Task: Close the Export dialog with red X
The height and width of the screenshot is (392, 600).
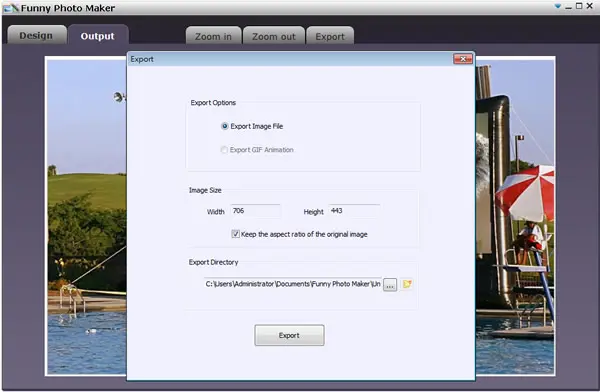Action: [x=463, y=59]
